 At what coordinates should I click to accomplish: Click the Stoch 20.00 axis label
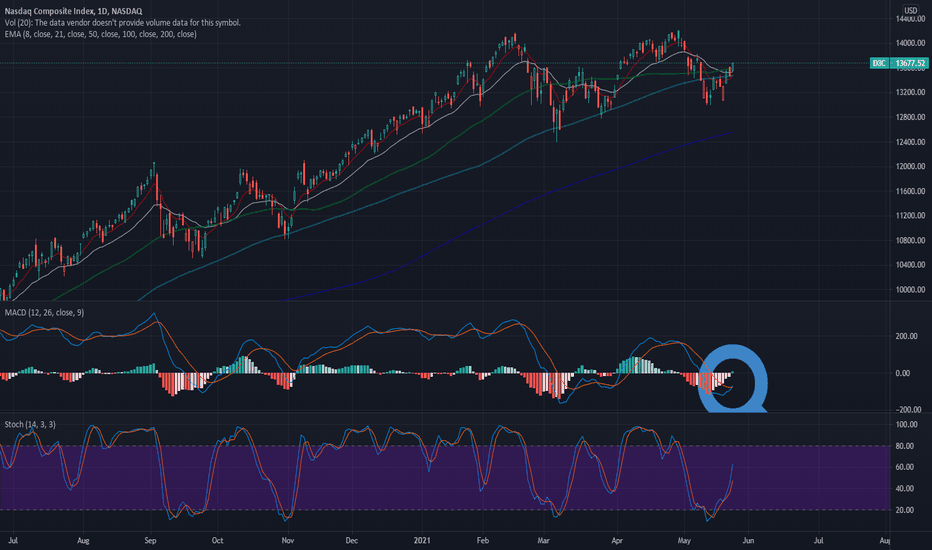pos(905,510)
